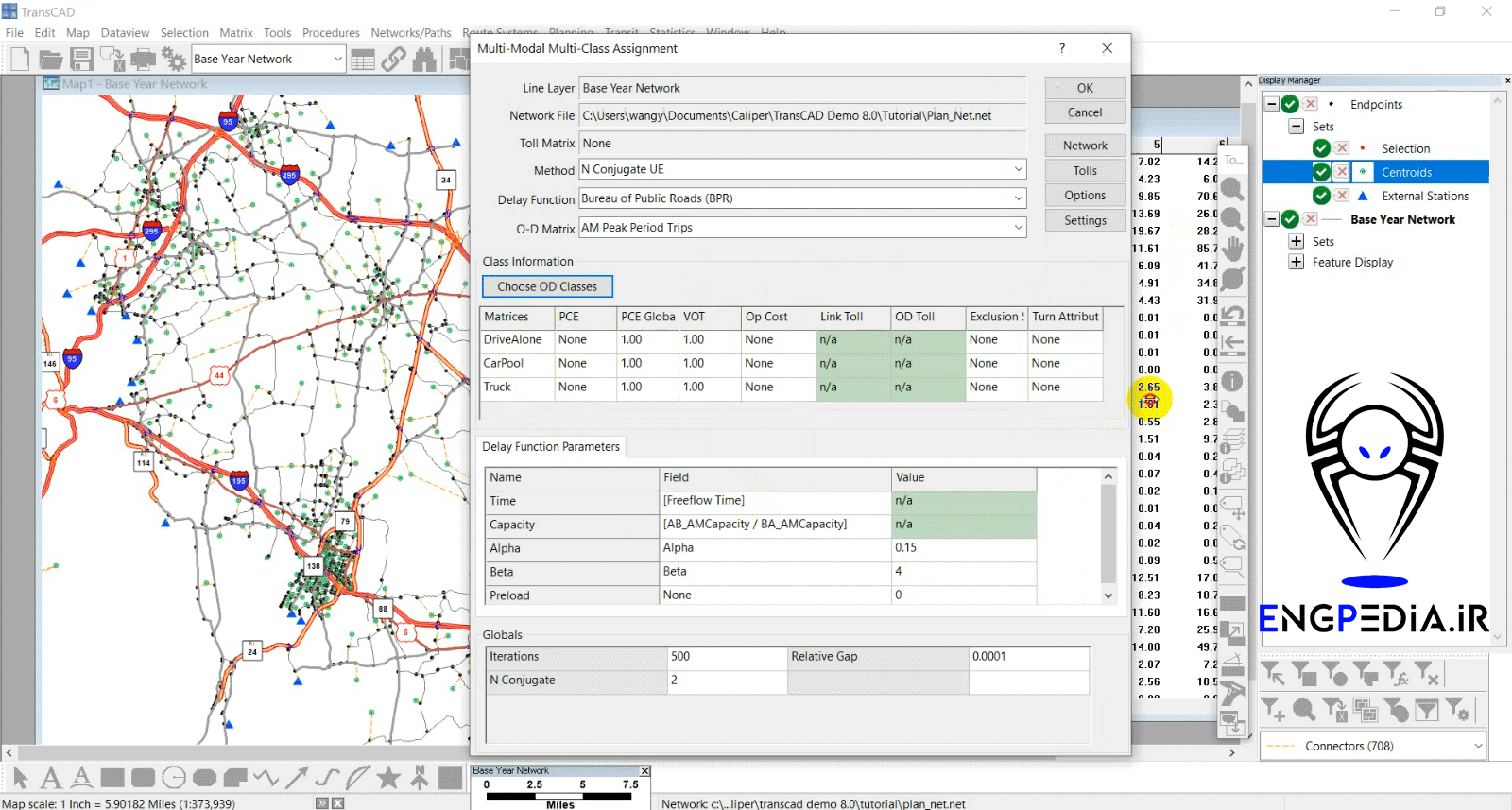Viewport: 1512px width, 810px height.
Task: Click the Options button
Action: [1085, 196]
